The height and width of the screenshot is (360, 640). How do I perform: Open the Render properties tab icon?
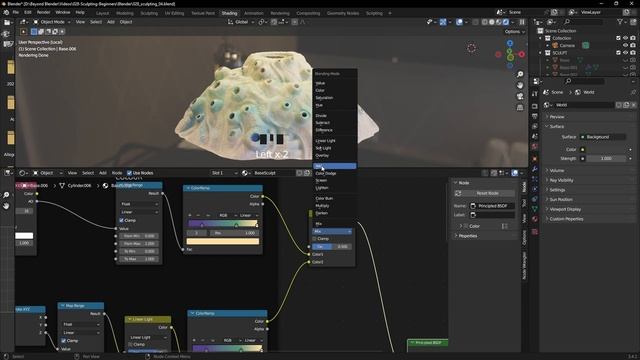pyautogui.click(x=535, y=106)
